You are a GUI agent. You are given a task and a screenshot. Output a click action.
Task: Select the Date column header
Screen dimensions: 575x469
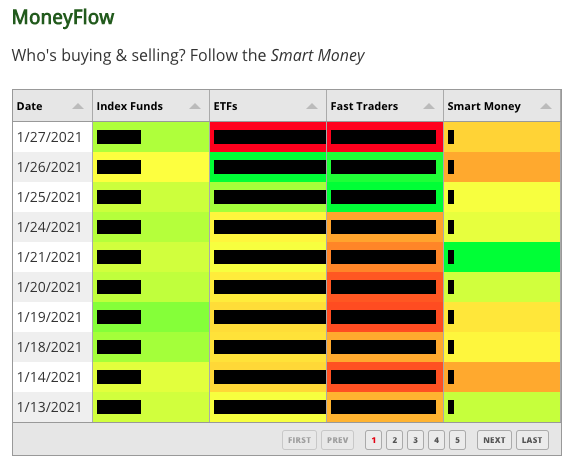pyautogui.click(x=52, y=106)
